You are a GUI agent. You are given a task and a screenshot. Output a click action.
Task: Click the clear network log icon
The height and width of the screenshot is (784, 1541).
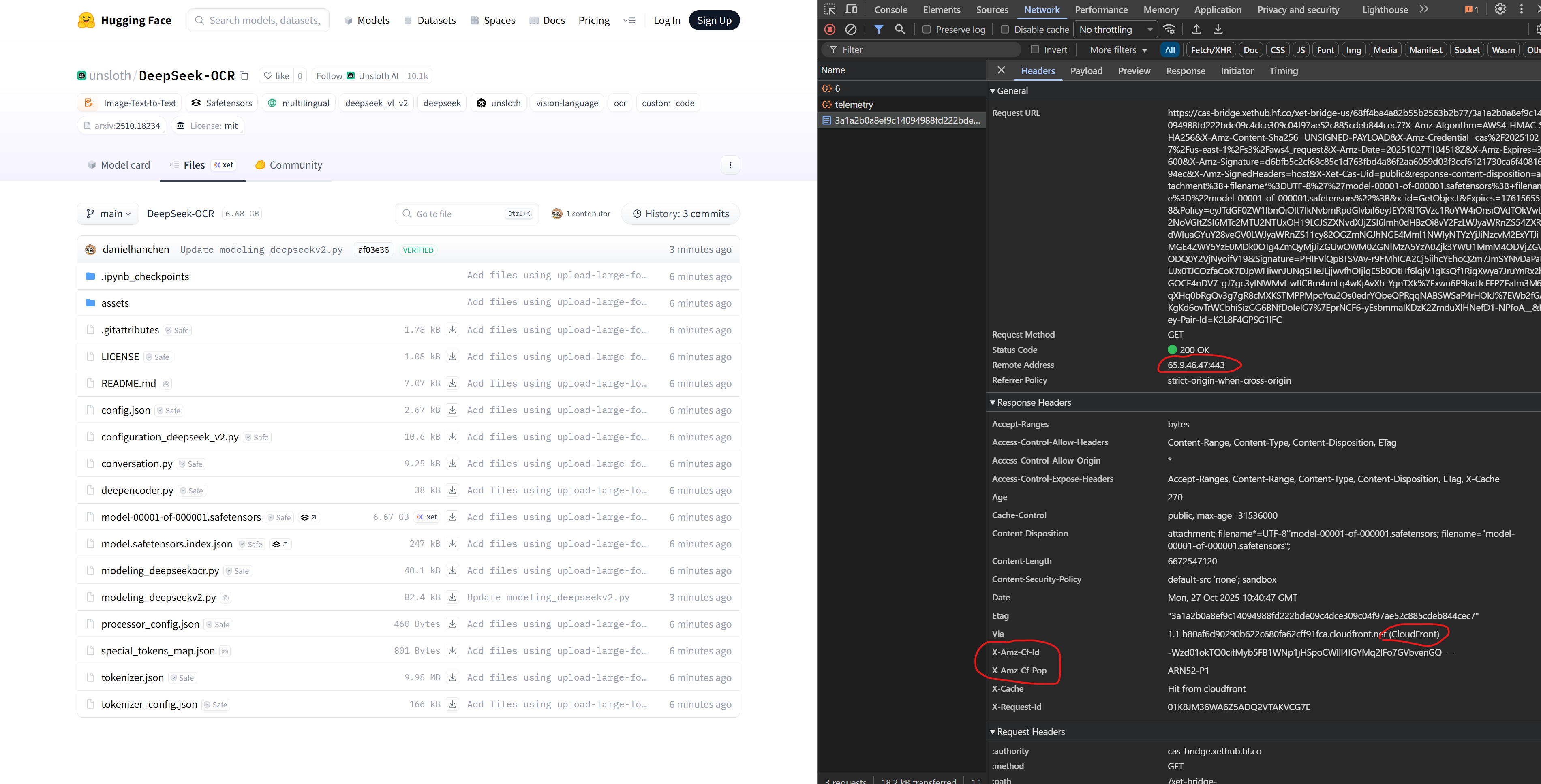click(x=851, y=29)
